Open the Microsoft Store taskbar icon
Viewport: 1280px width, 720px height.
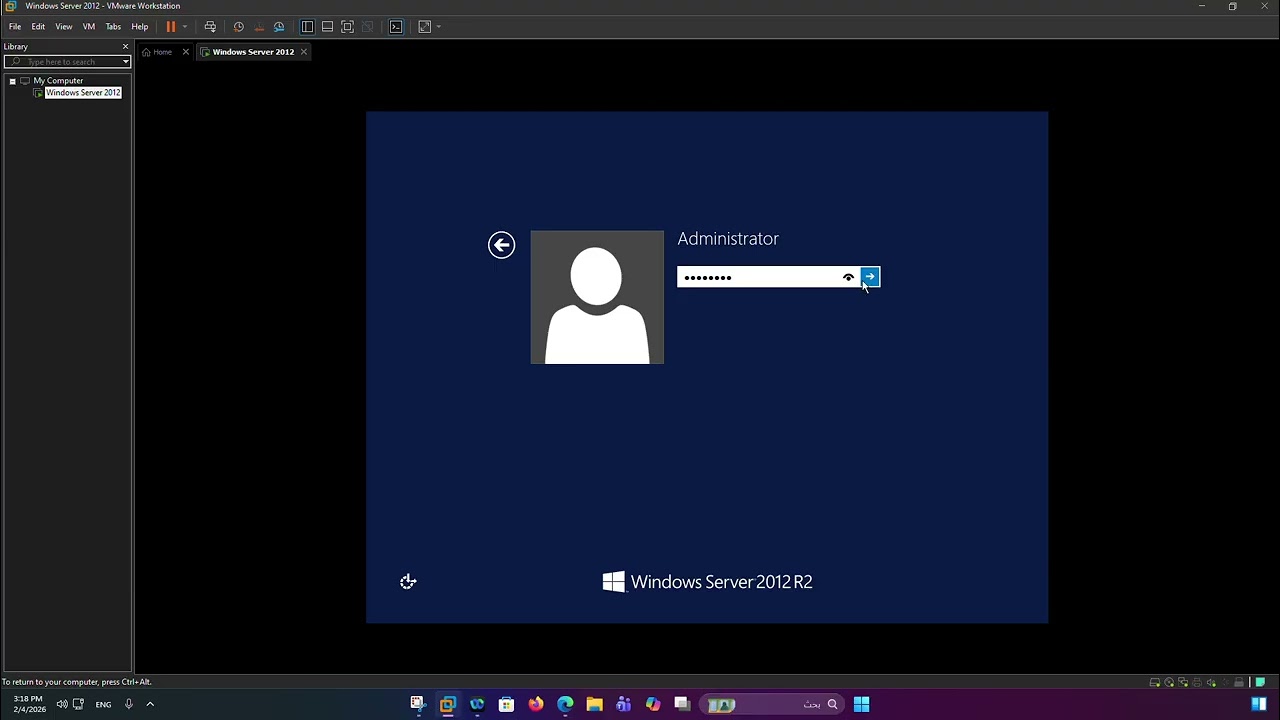506,704
